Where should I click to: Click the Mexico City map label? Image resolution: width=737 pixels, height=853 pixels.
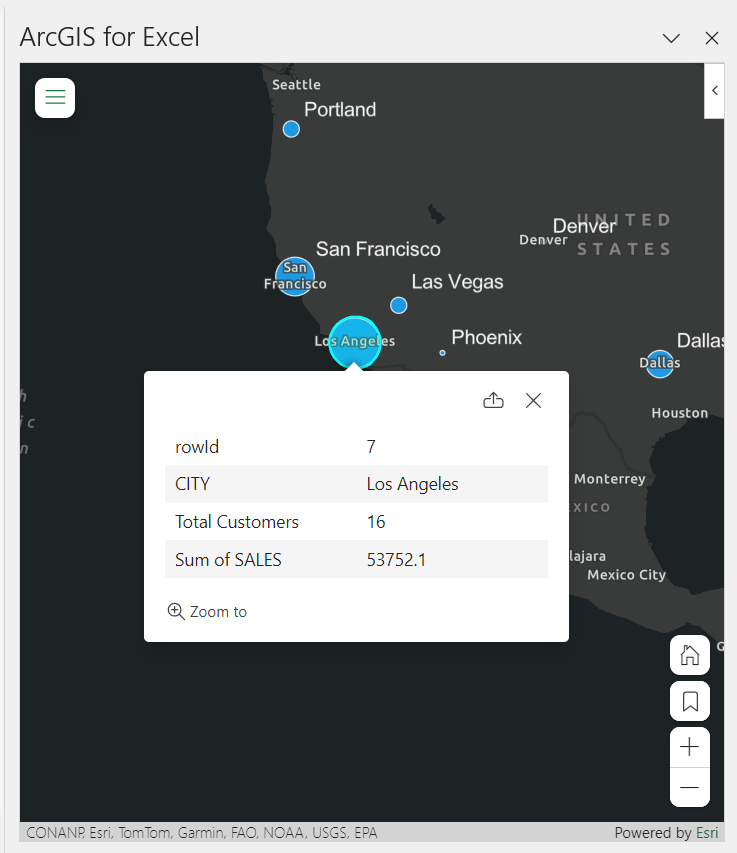[x=627, y=575]
